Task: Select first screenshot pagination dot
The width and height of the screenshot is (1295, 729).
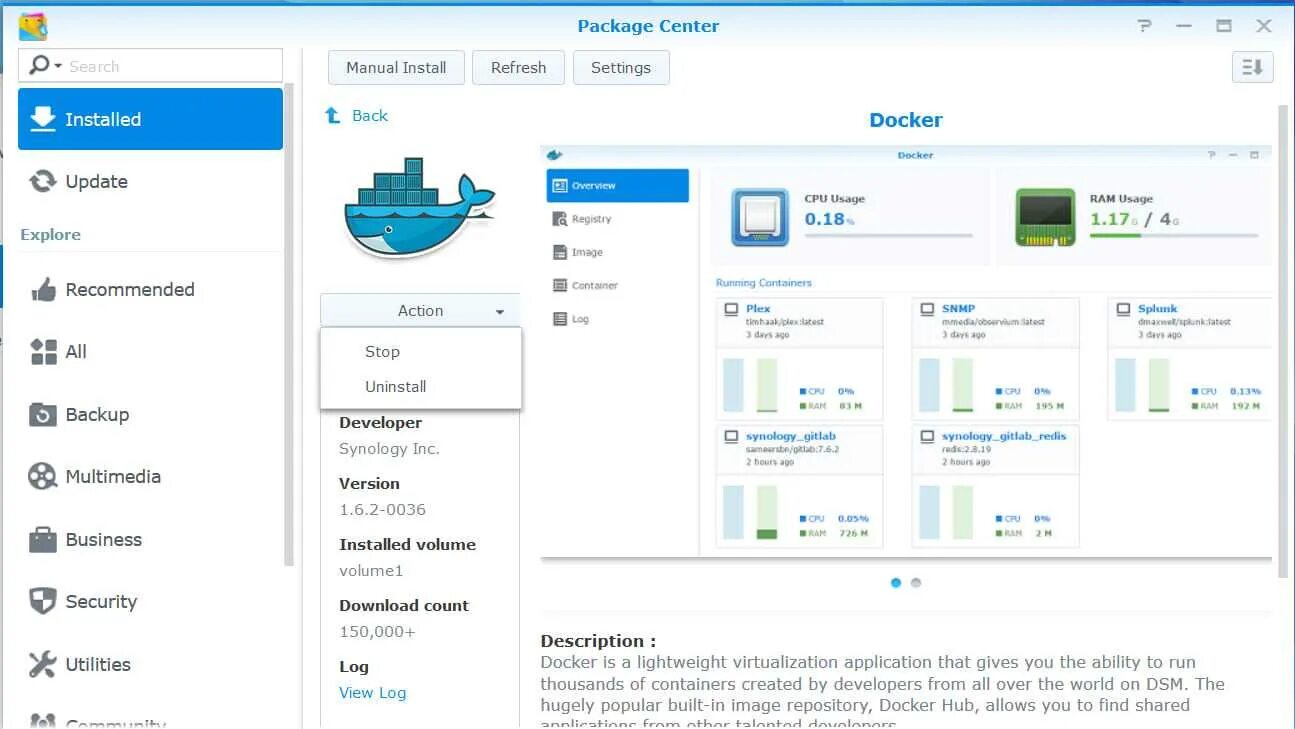Action: coord(896,582)
